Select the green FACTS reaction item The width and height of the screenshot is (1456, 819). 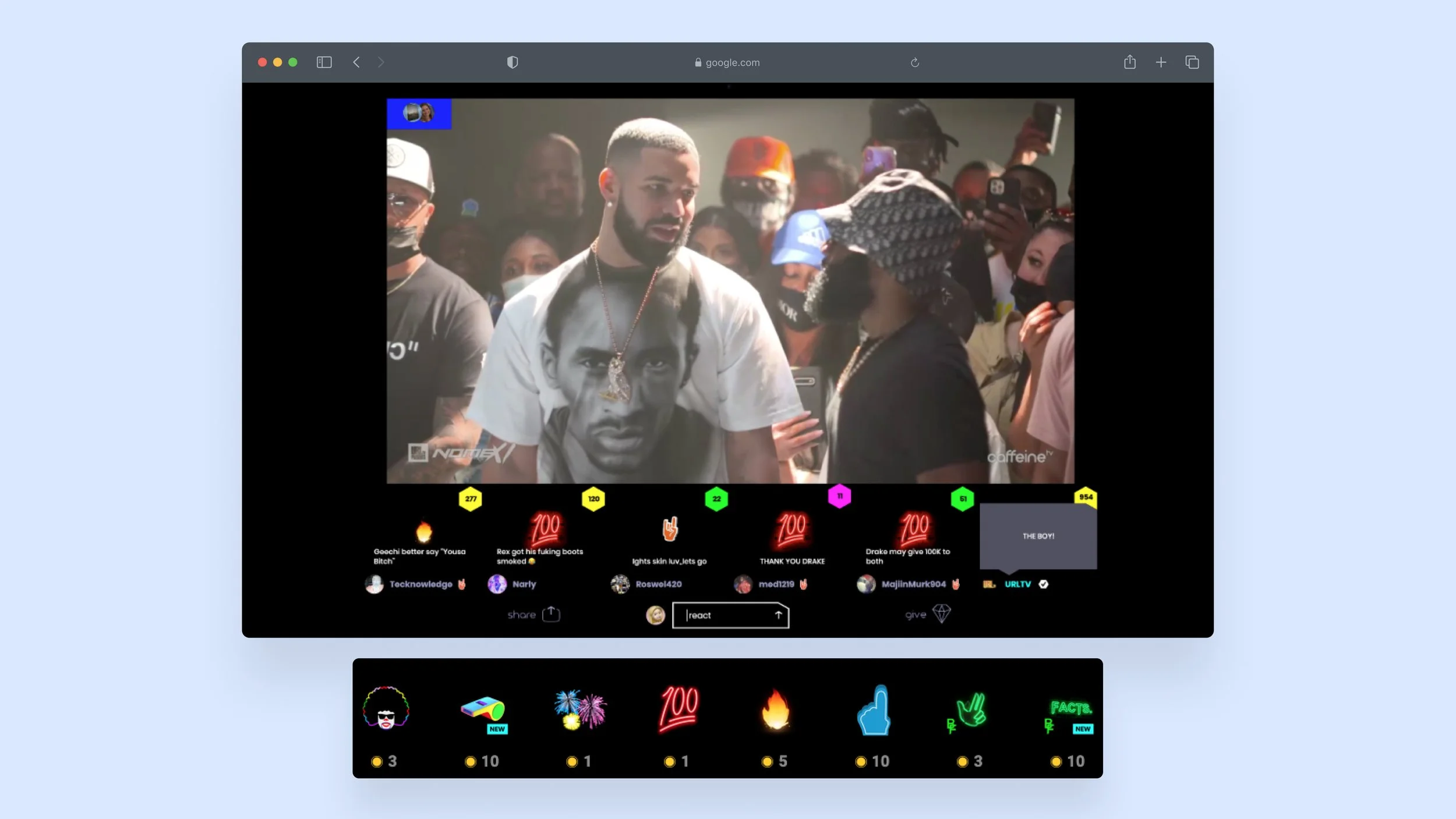tap(1070, 708)
